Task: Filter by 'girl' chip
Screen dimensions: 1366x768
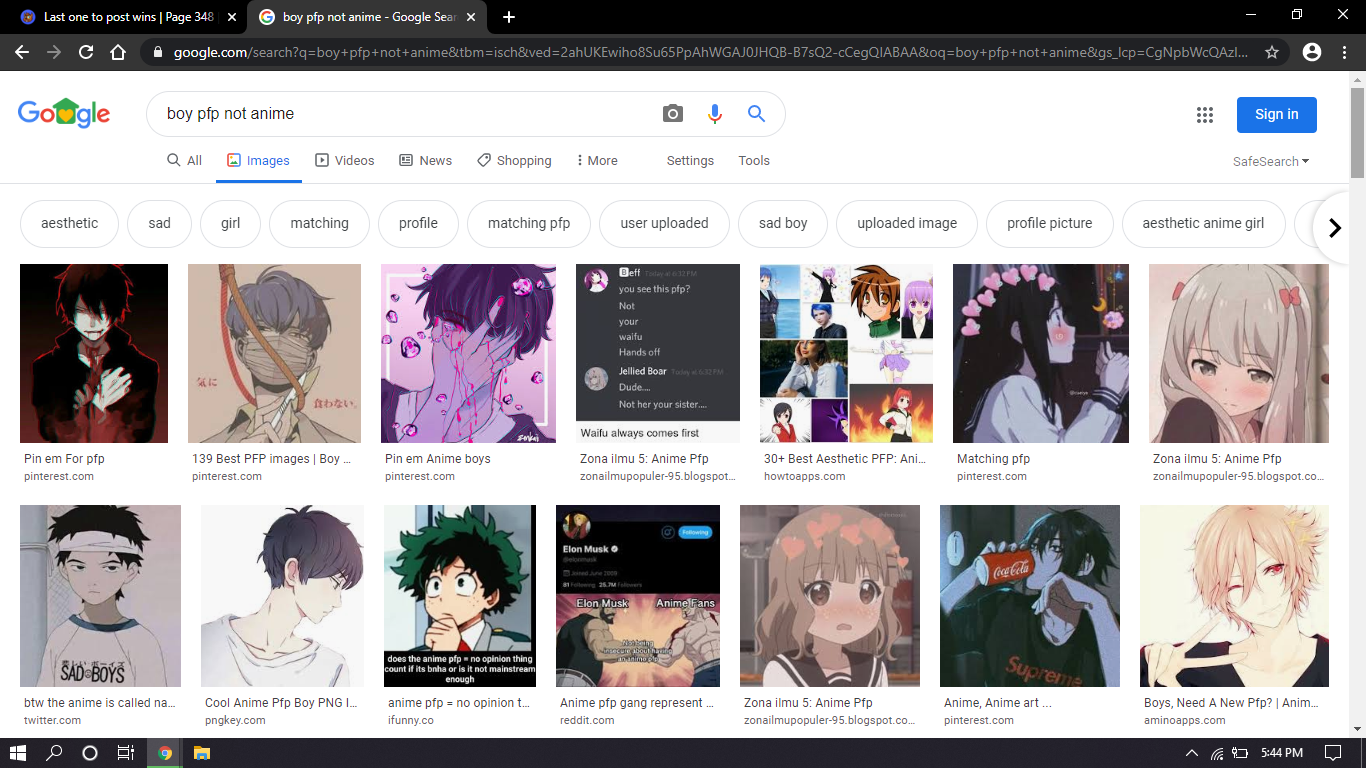Action: point(231,224)
